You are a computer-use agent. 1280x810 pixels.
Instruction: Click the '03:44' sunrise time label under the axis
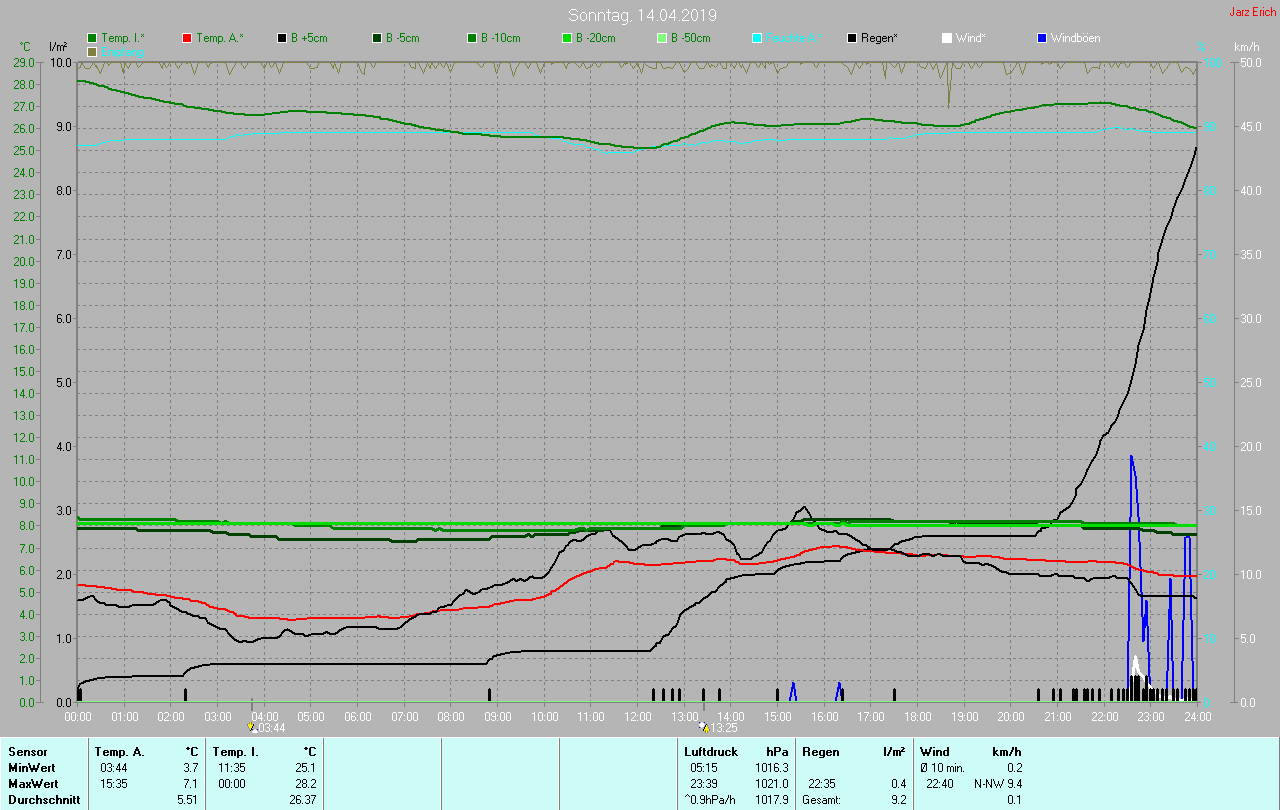click(x=272, y=728)
